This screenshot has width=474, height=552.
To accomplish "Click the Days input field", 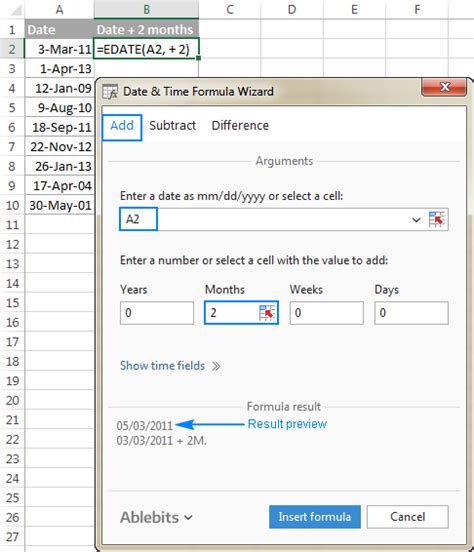I will coord(411,313).
